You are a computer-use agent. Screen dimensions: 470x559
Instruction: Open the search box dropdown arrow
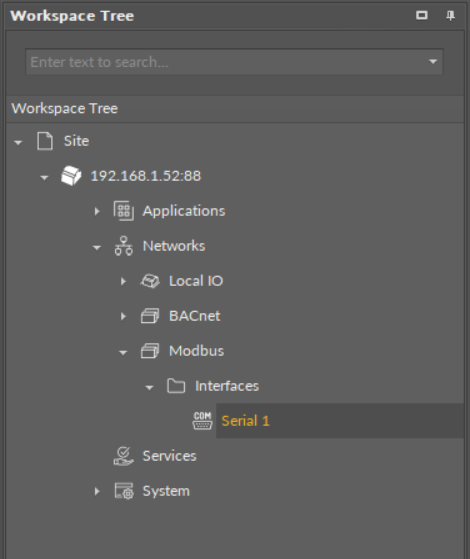(x=433, y=62)
